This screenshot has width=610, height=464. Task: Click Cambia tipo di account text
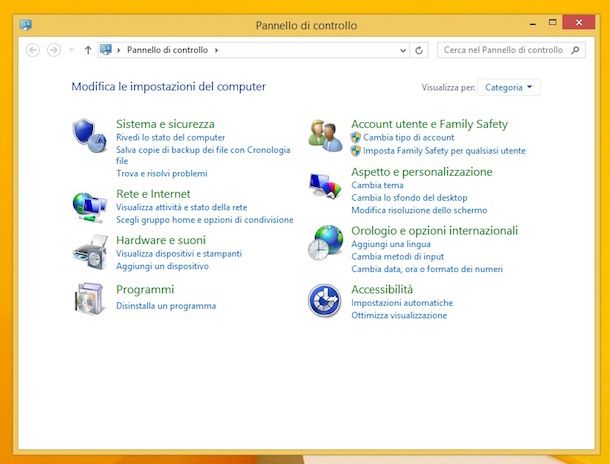coord(408,137)
